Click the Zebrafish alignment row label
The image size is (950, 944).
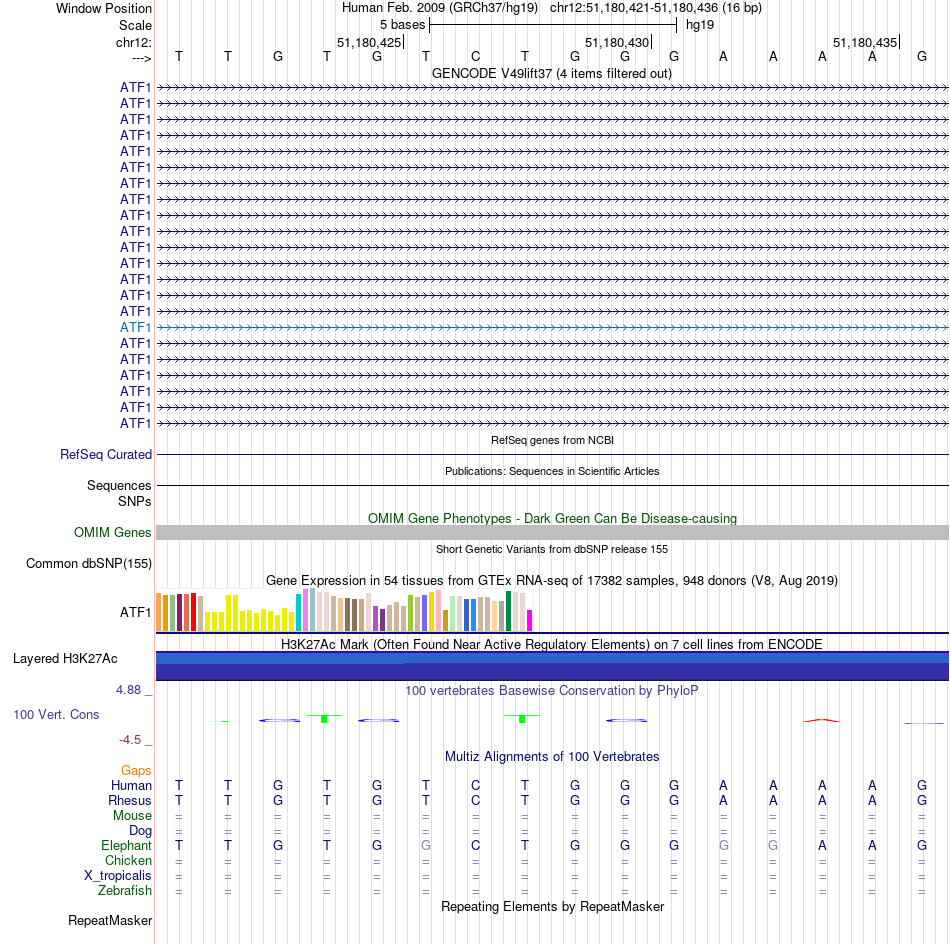click(125, 891)
